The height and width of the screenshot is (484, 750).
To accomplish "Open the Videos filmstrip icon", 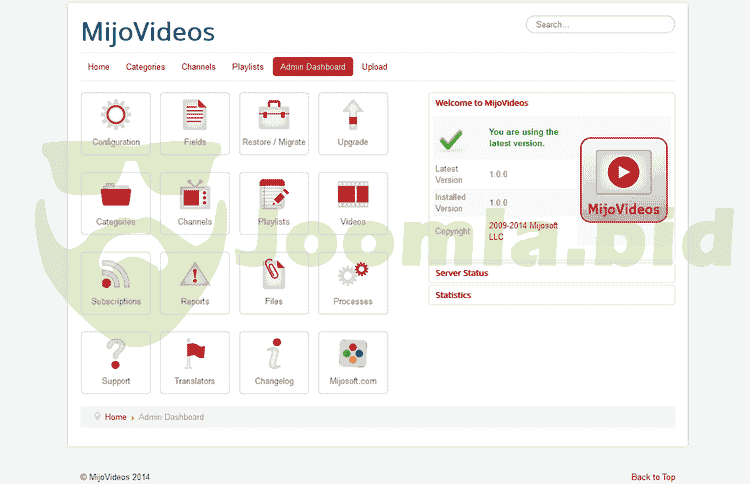I will (352, 196).
